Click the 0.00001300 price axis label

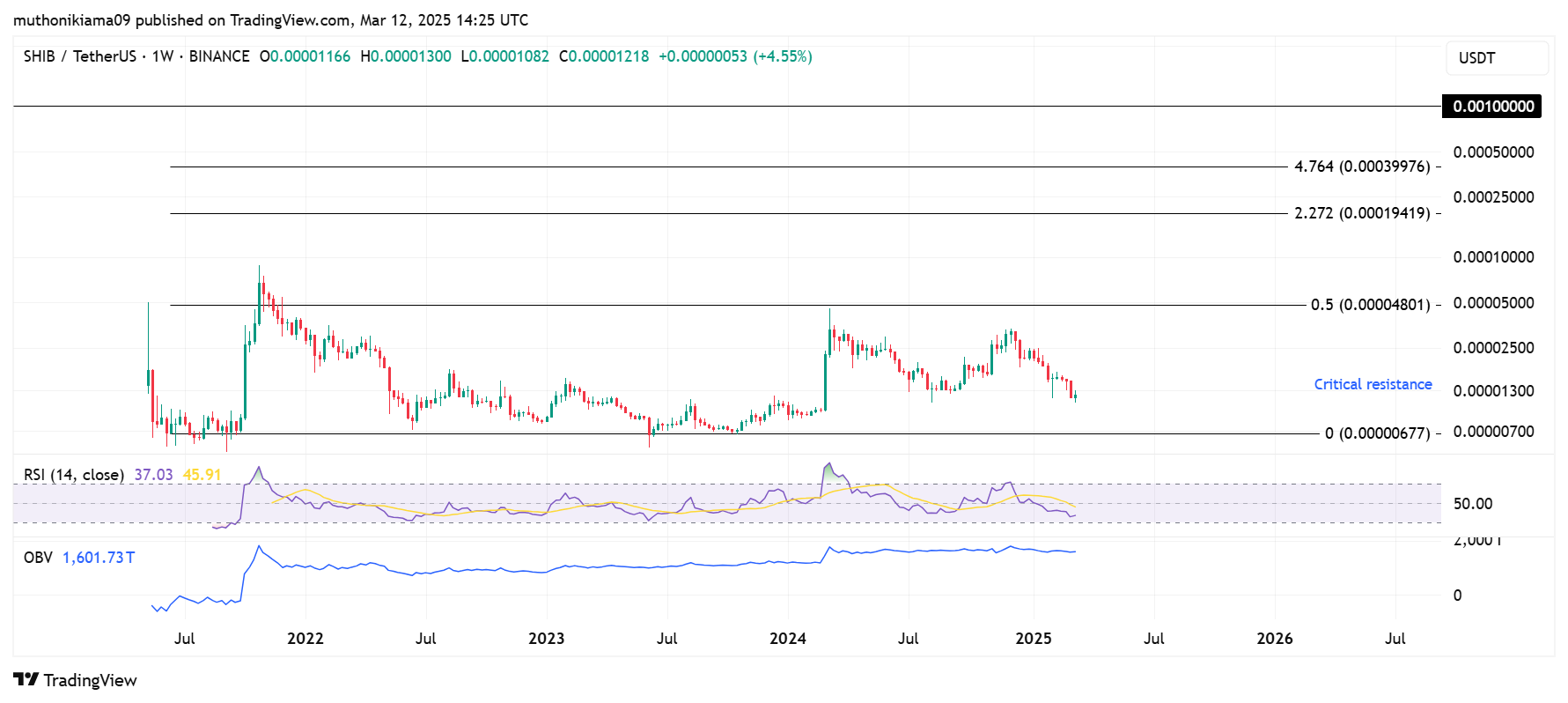1493,391
